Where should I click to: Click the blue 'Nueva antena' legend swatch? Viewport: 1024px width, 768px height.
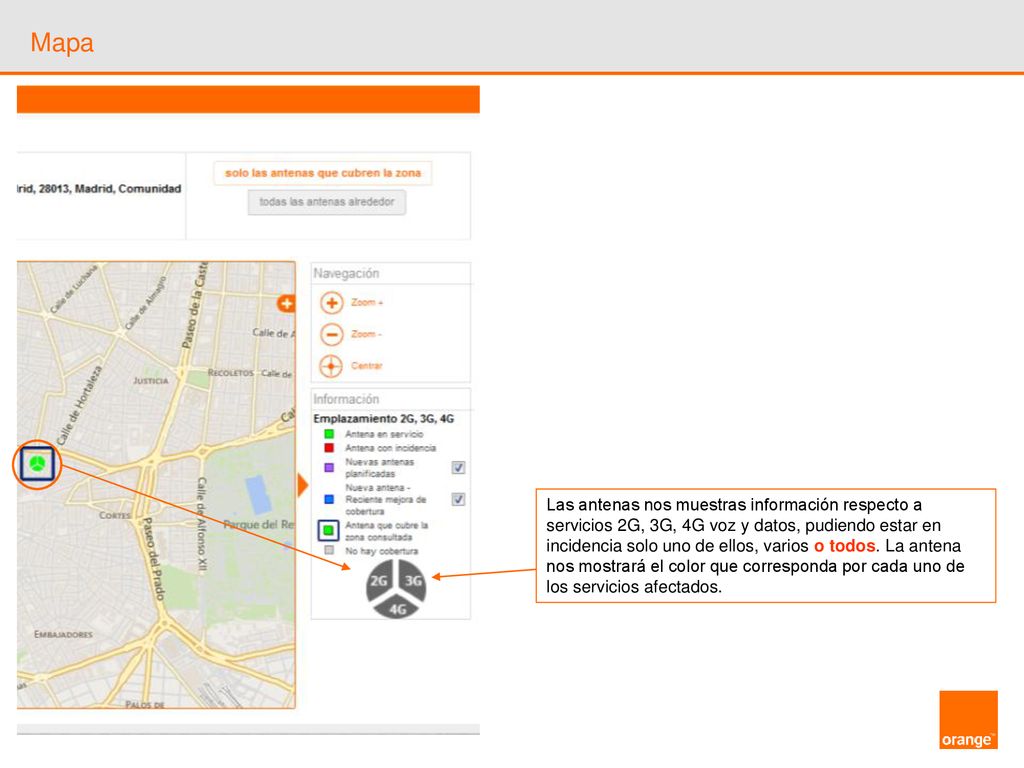tap(329, 500)
